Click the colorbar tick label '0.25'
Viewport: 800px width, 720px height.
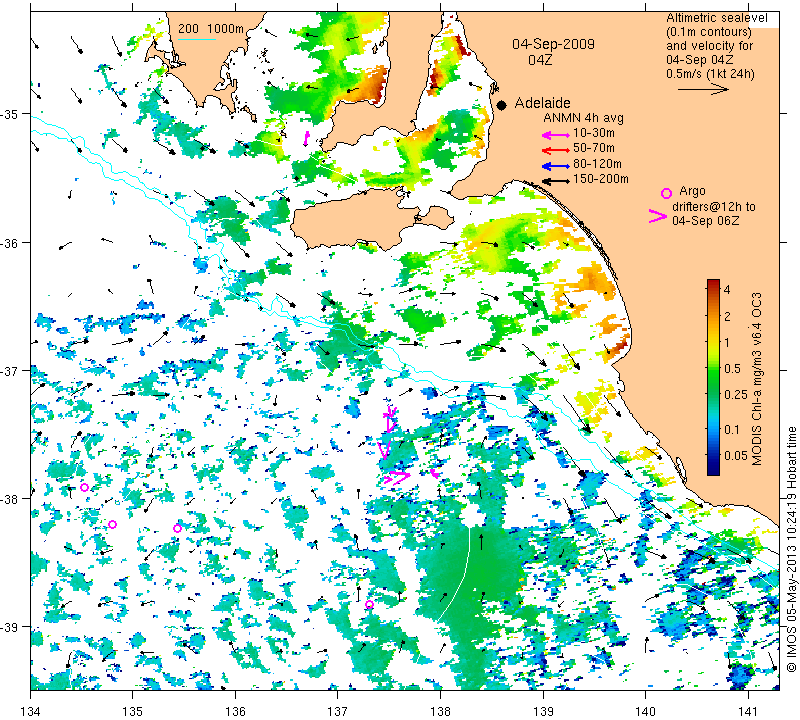(736, 394)
